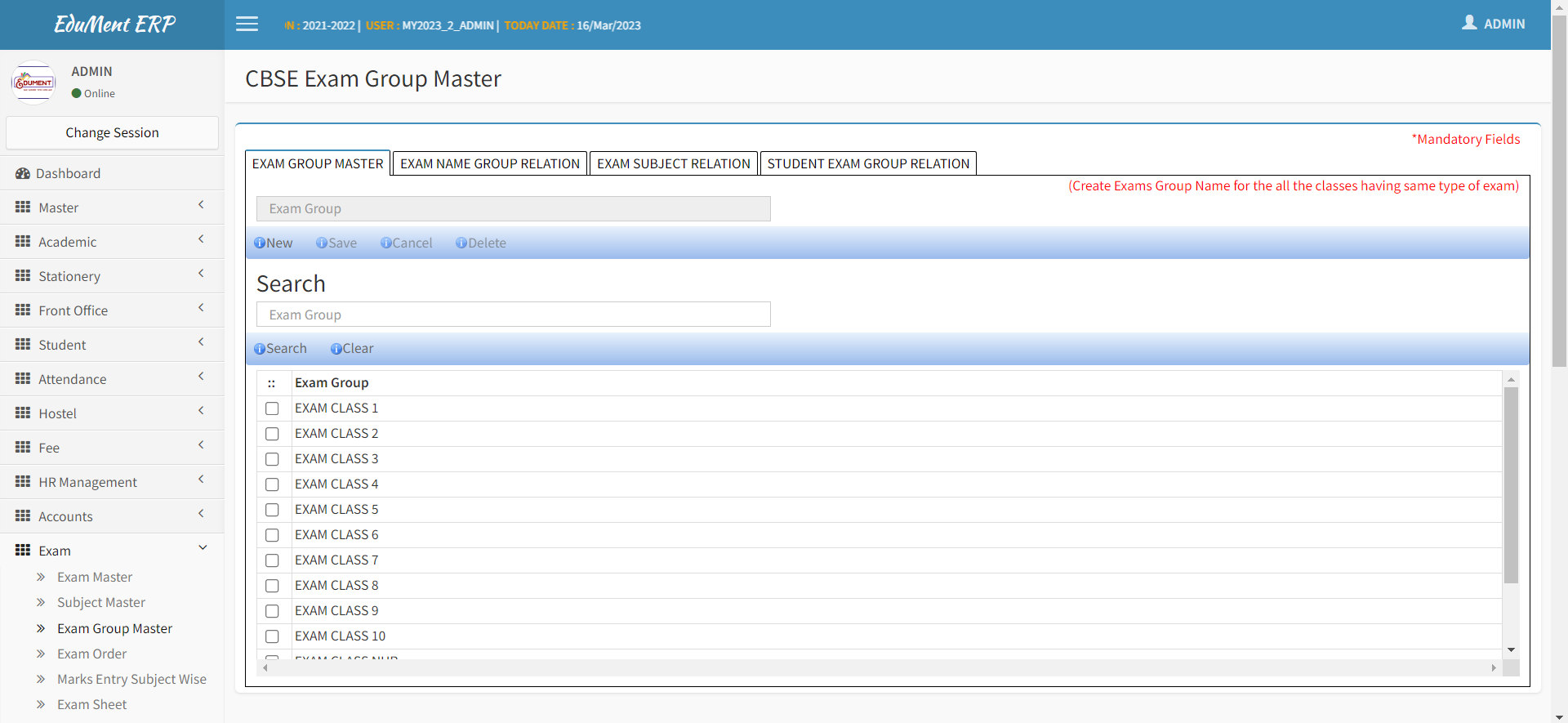Click the Delete icon button

click(x=461, y=243)
